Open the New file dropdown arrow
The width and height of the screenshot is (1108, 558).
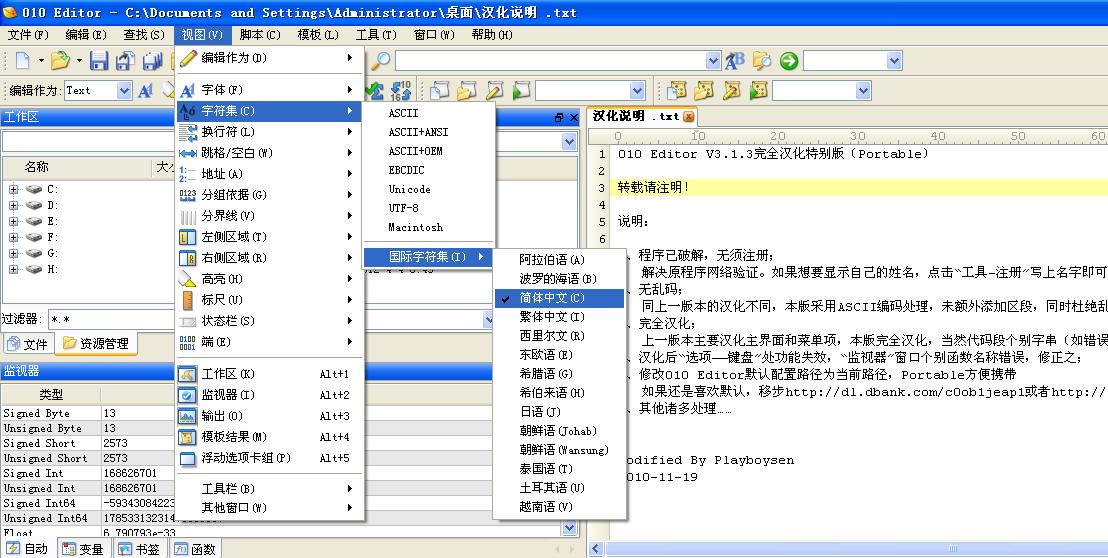coord(41,61)
